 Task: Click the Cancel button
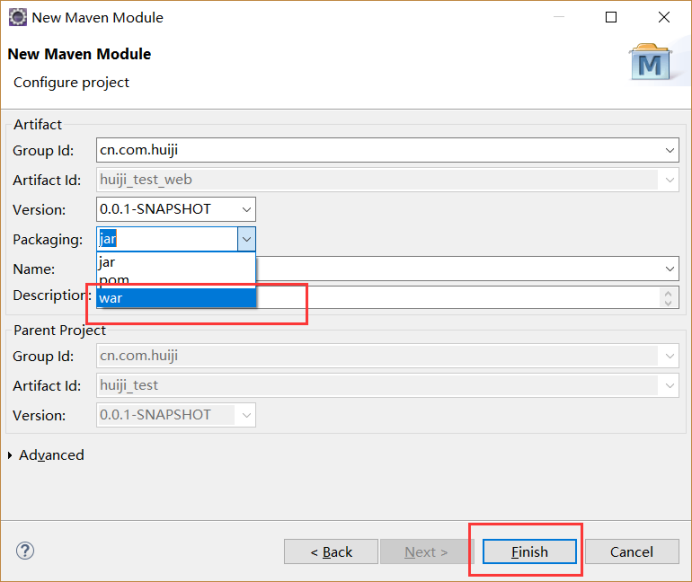632,552
